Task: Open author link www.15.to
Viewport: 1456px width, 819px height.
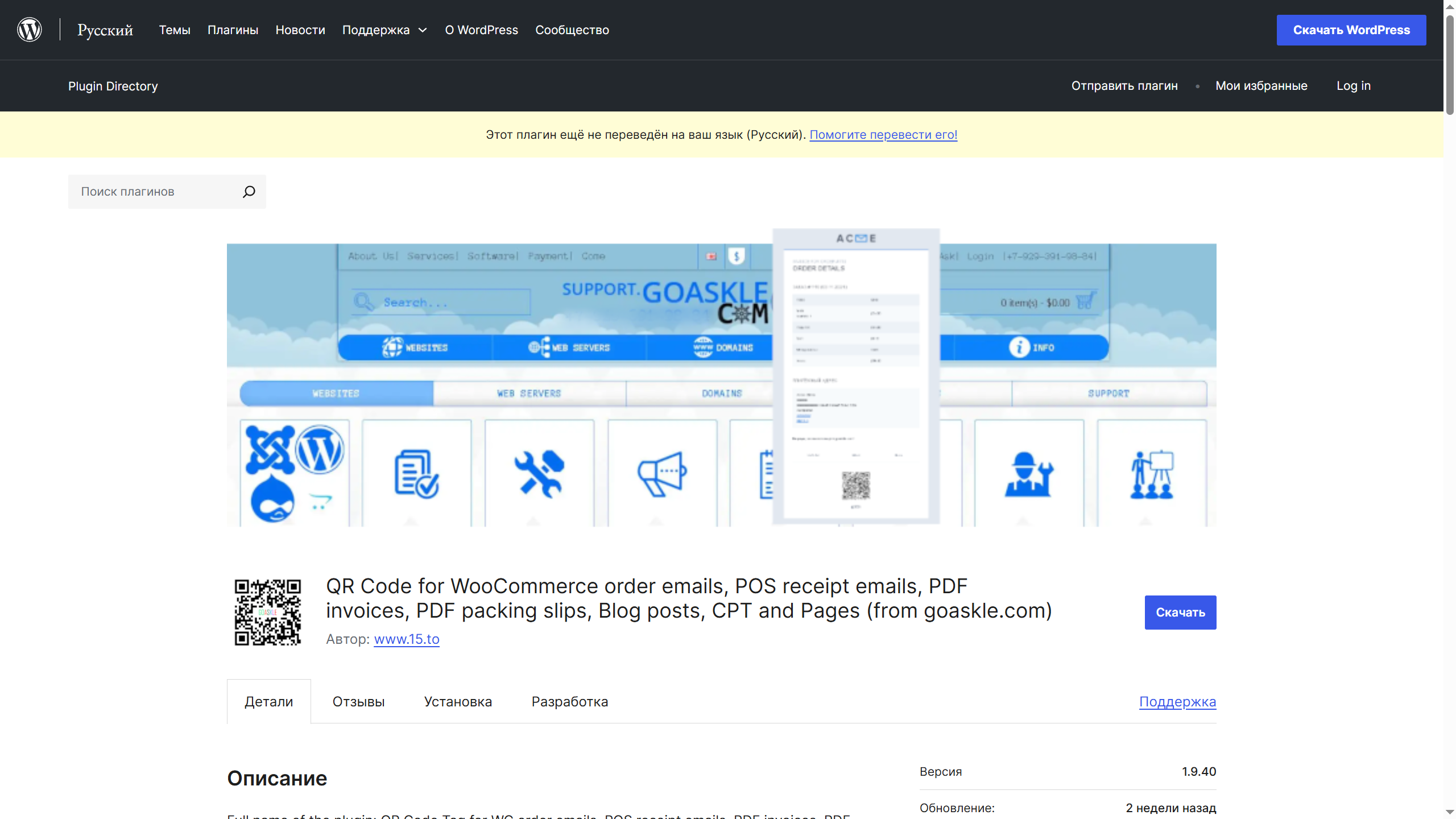Action: [x=407, y=639]
